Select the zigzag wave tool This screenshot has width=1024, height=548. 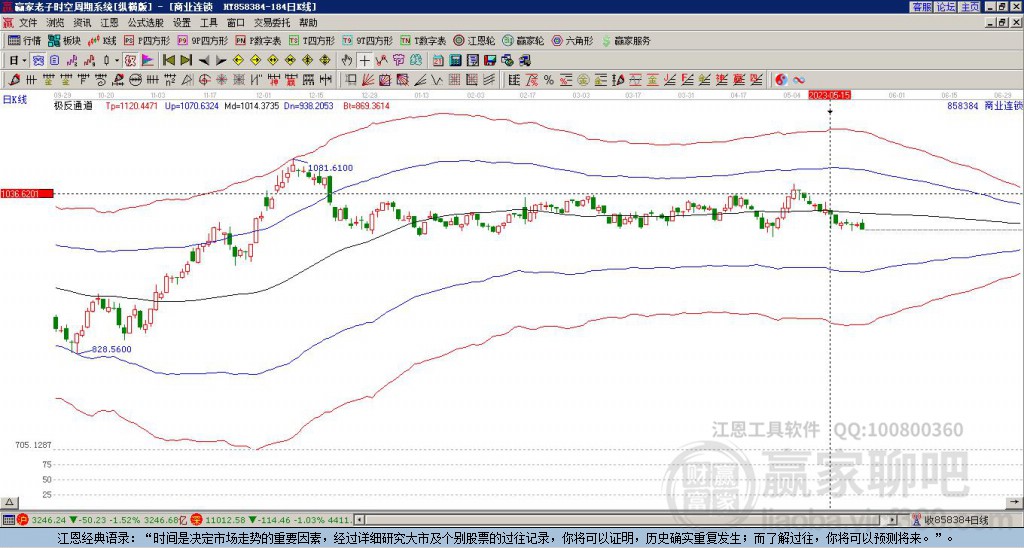click(x=437, y=80)
